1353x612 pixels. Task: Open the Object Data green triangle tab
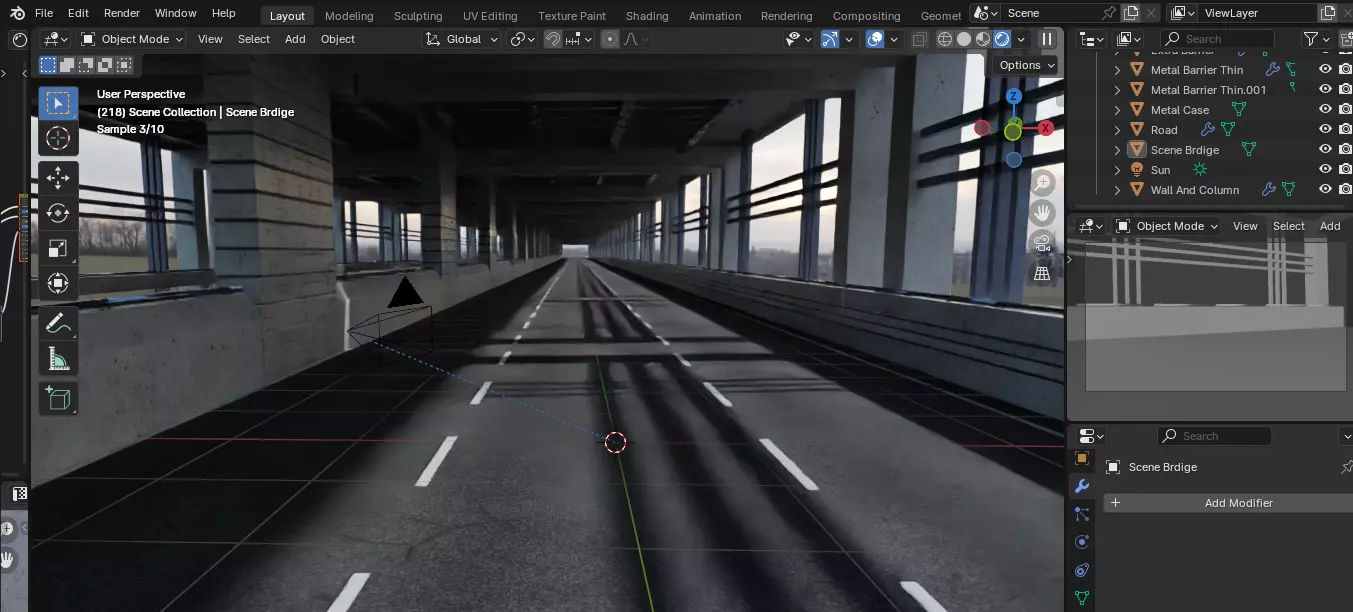click(1081, 598)
